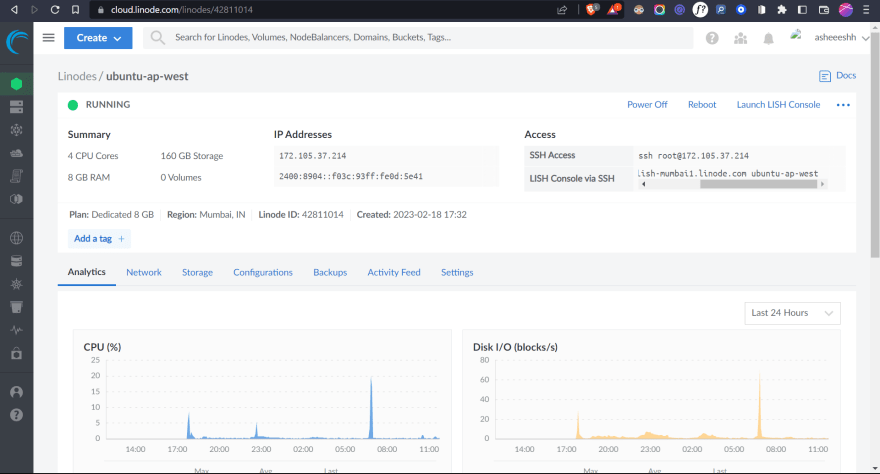Open the Settings tab
880x474 pixels.
tap(457, 272)
